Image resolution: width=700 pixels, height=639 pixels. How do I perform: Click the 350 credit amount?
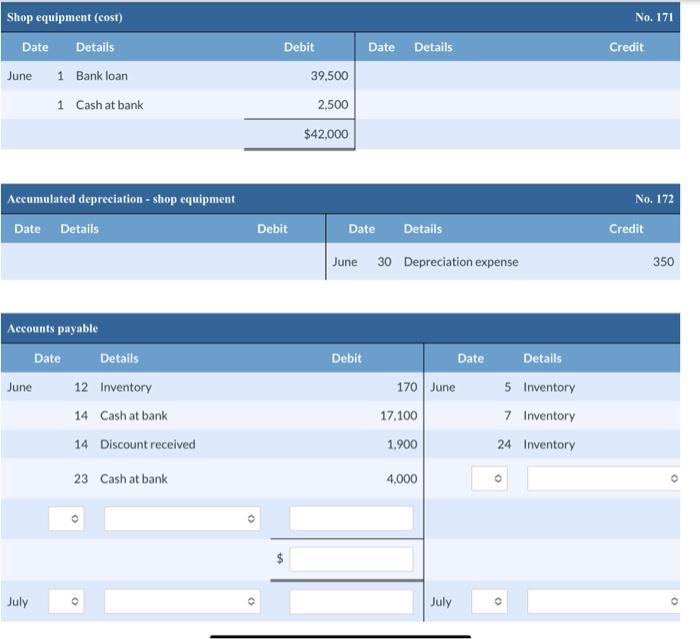[x=663, y=262]
